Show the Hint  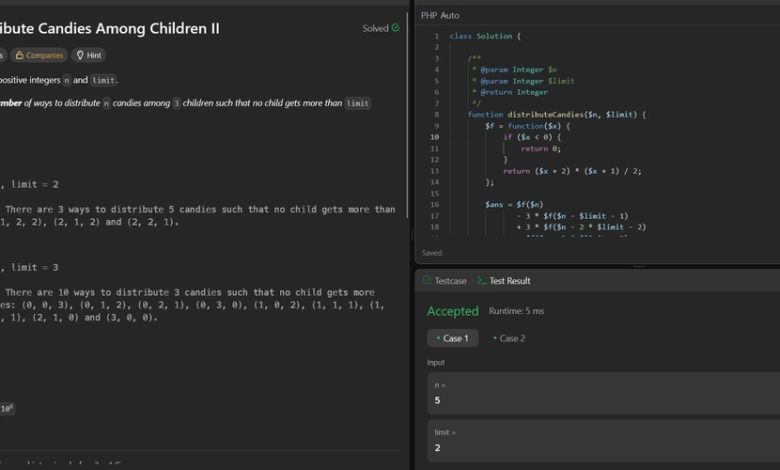pos(89,55)
